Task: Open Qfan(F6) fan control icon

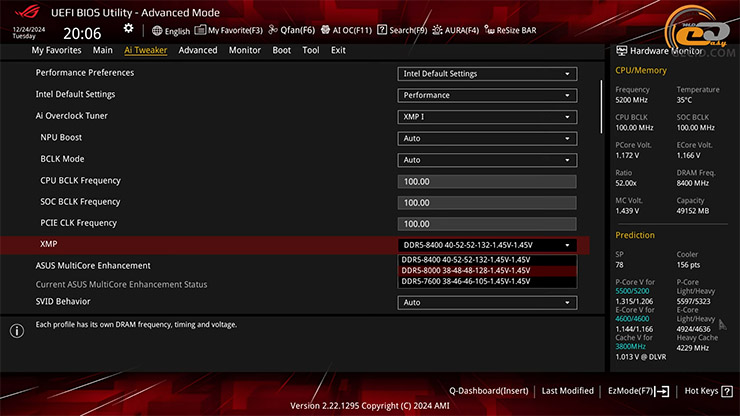Action: click(x=273, y=30)
